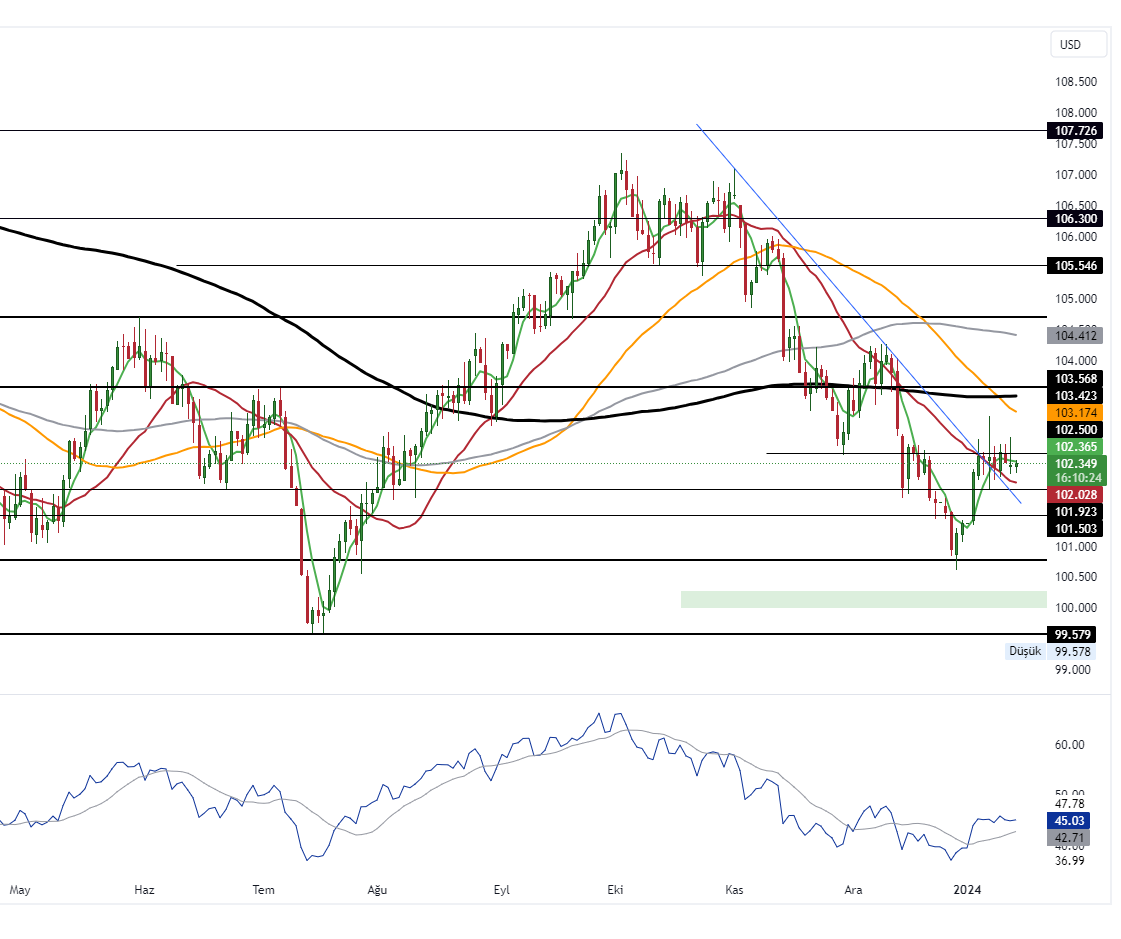Click the blue descending trendline
The height and width of the screenshot is (939, 1121).
point(800,243)
